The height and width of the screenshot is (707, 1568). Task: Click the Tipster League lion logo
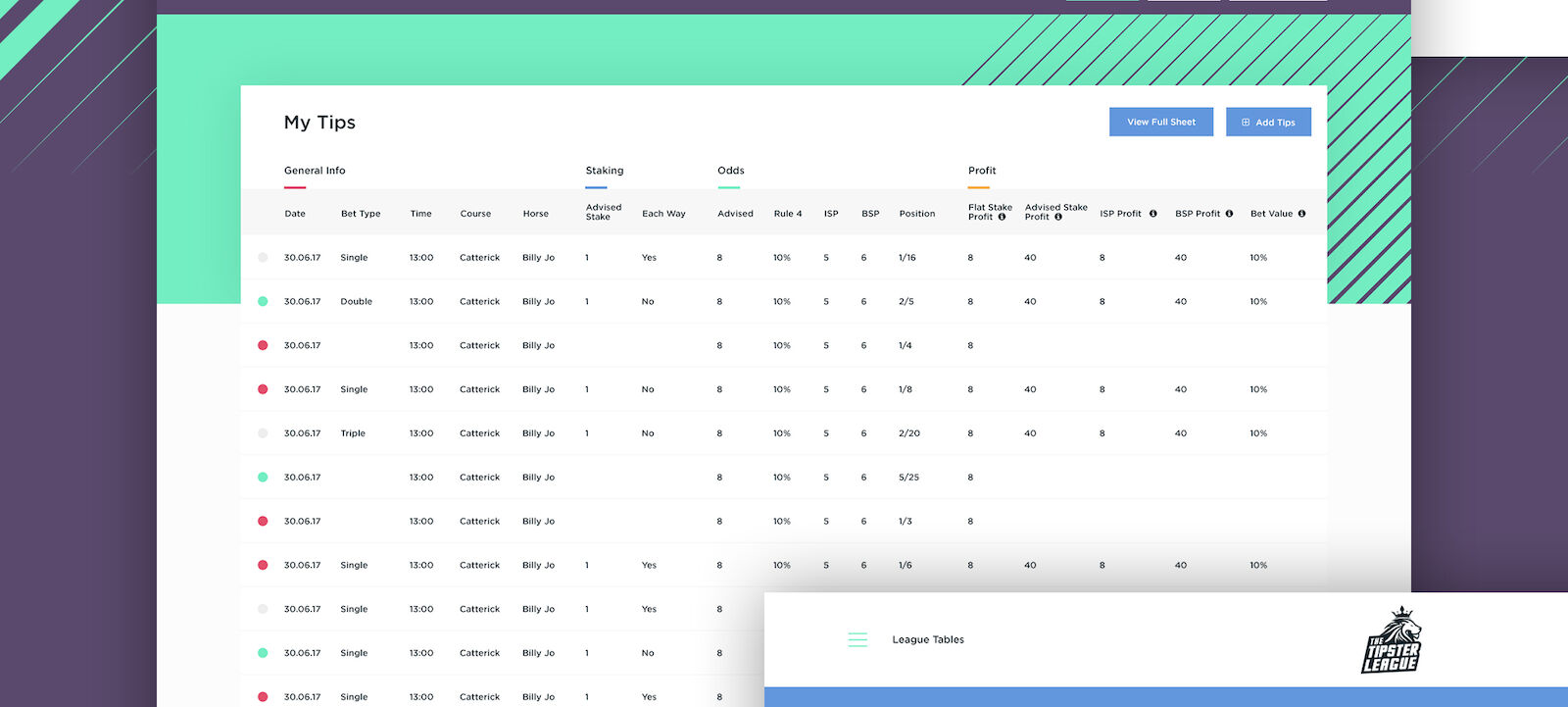[x=1392, y=640]
